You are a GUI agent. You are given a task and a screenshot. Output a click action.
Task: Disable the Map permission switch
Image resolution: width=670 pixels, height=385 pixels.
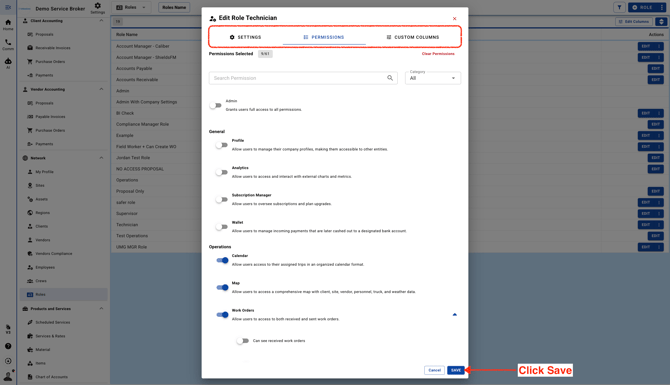(x=222, y=288)
